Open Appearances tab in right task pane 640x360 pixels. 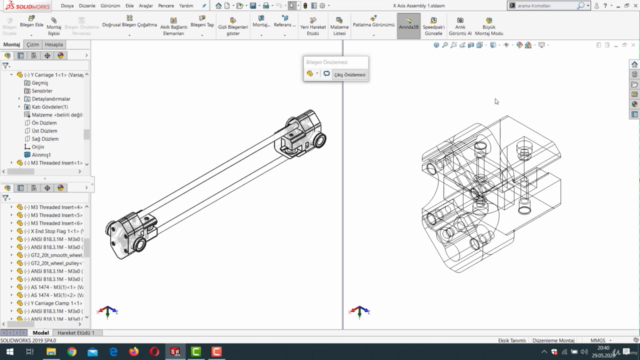[x=634, y=104]
